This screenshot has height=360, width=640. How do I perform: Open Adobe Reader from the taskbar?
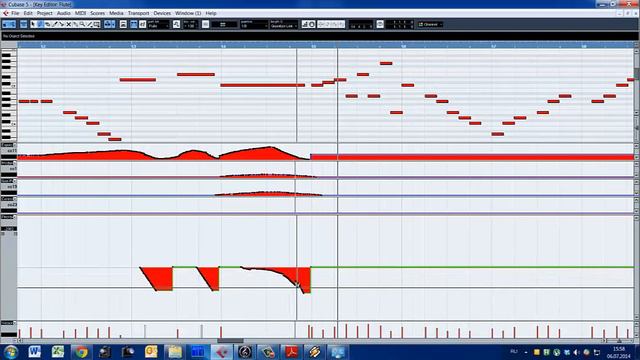point(291,352)
